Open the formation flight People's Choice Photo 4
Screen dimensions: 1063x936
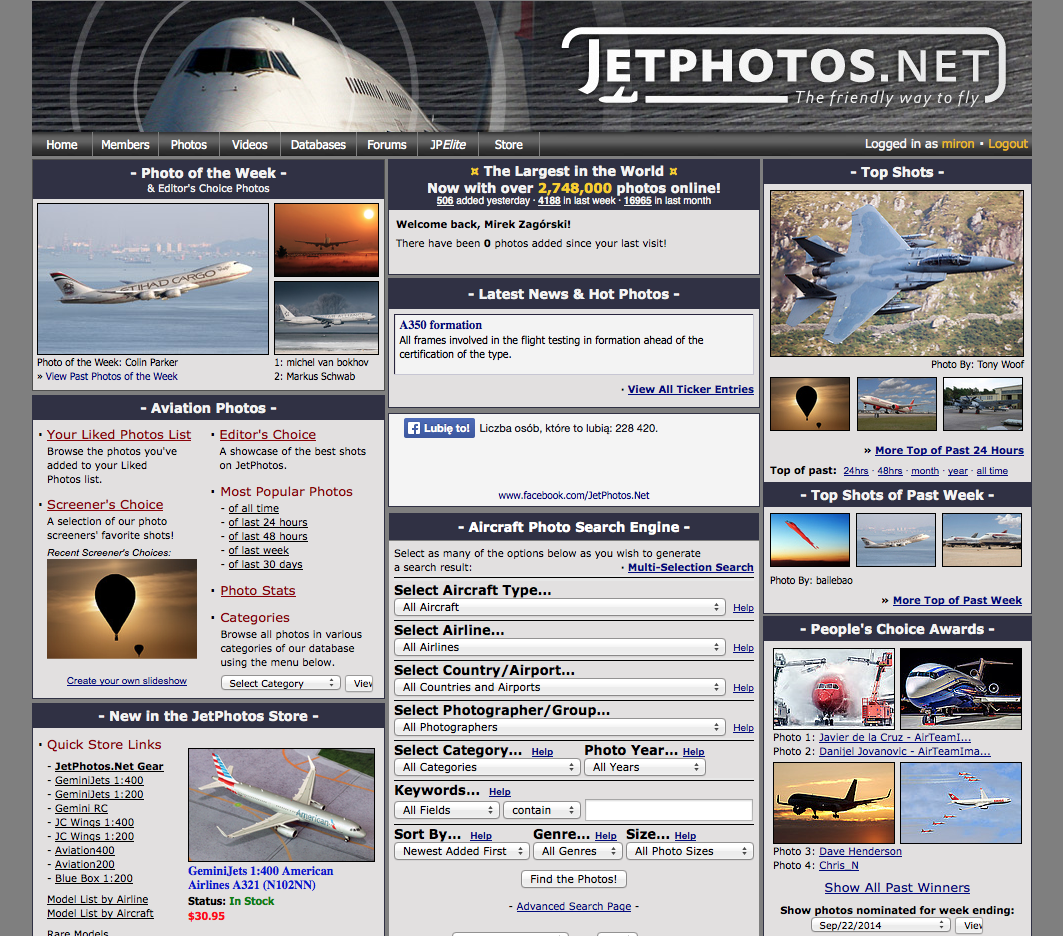[961, 802]
